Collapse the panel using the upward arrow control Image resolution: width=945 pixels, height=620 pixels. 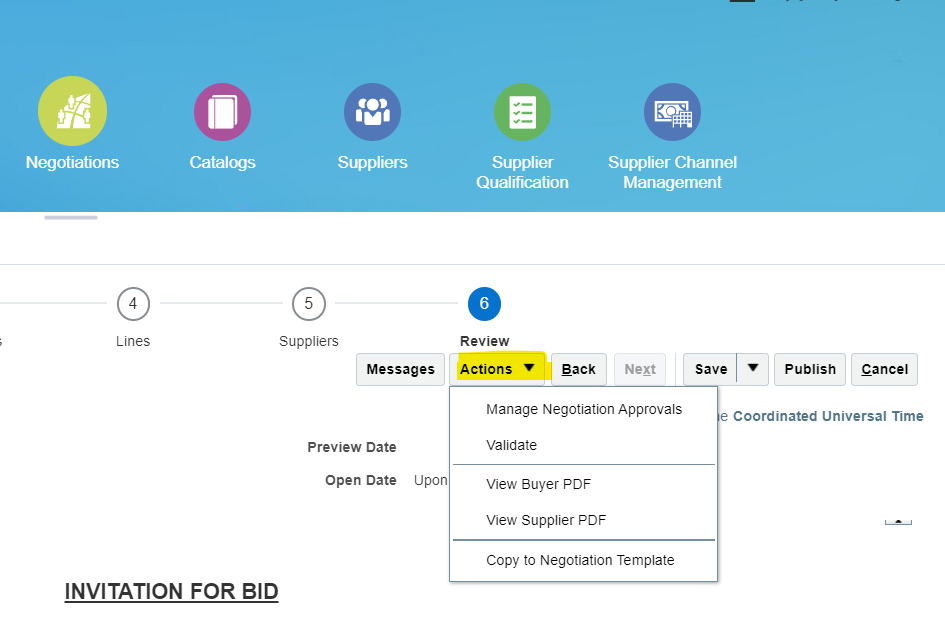tap(898, 519)
